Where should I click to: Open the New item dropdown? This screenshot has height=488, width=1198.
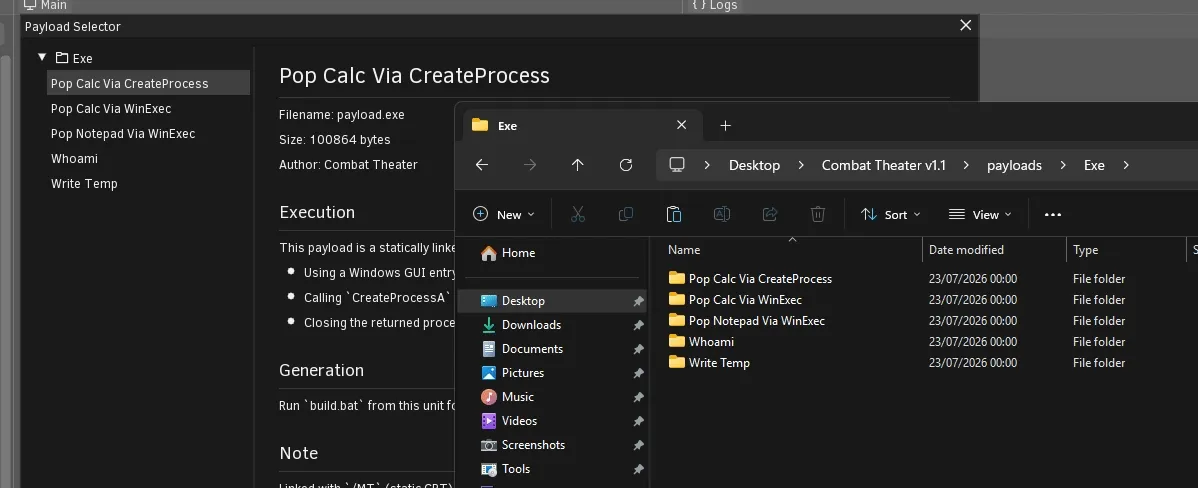[x=503, y=215]
